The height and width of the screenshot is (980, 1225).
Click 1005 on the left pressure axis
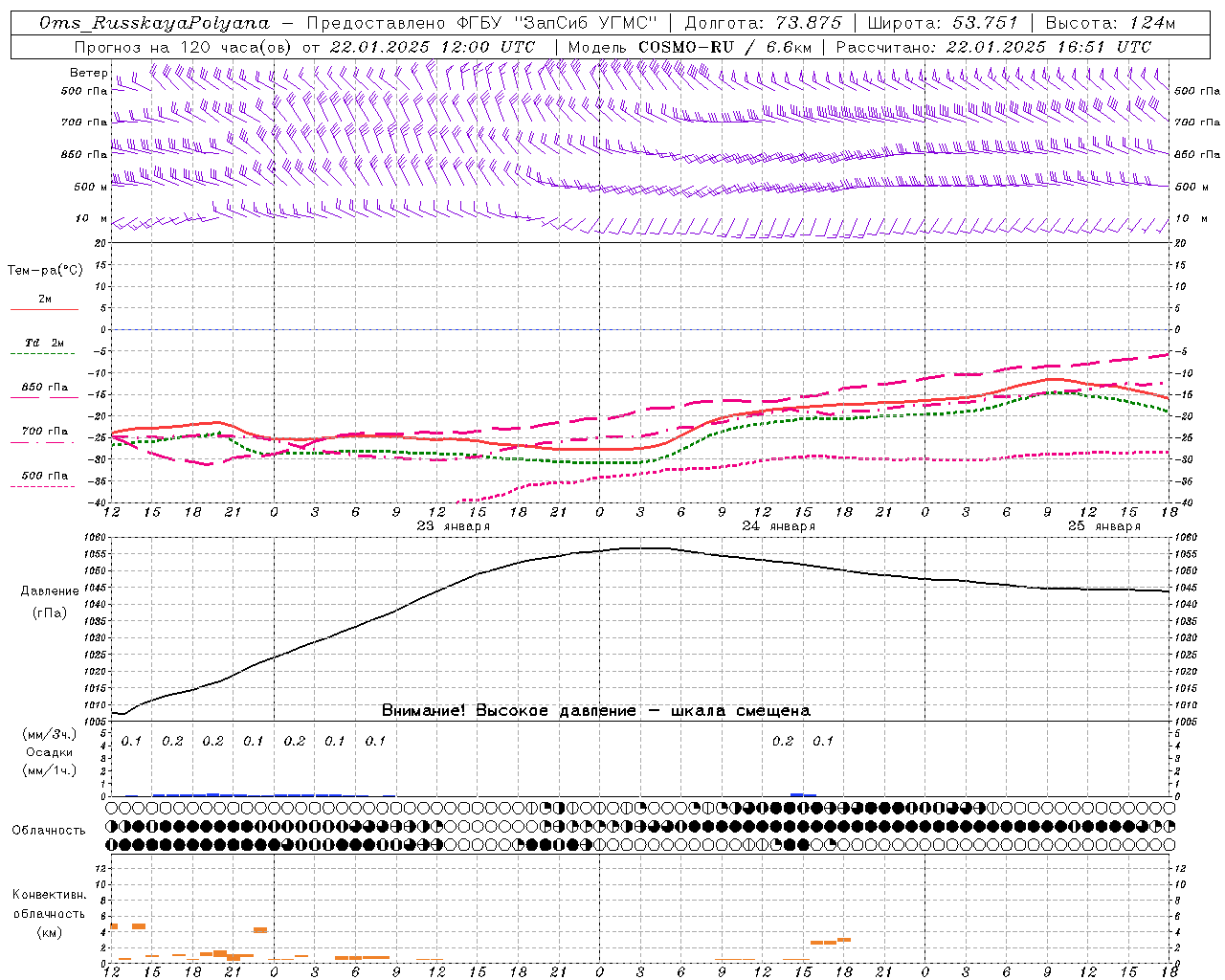(x=97, y=721)
